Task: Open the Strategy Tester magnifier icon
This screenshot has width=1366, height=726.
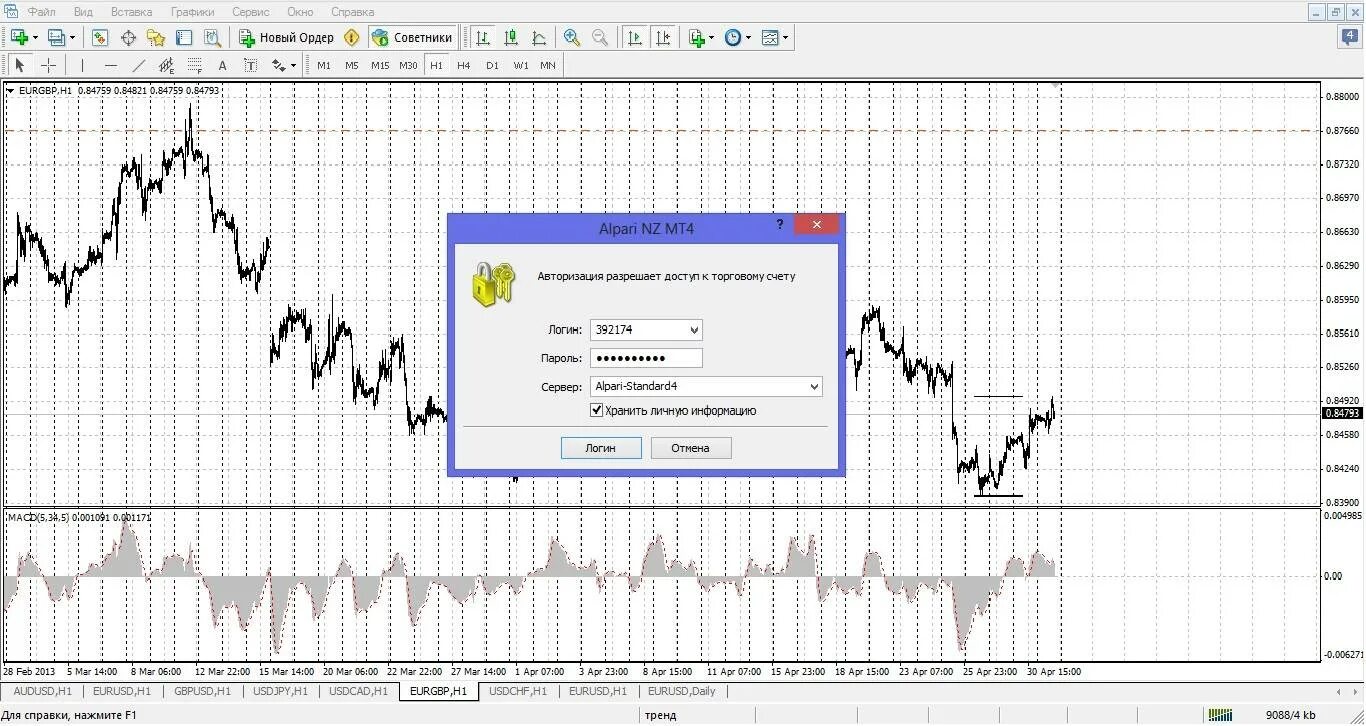Action: pos(212,37)
